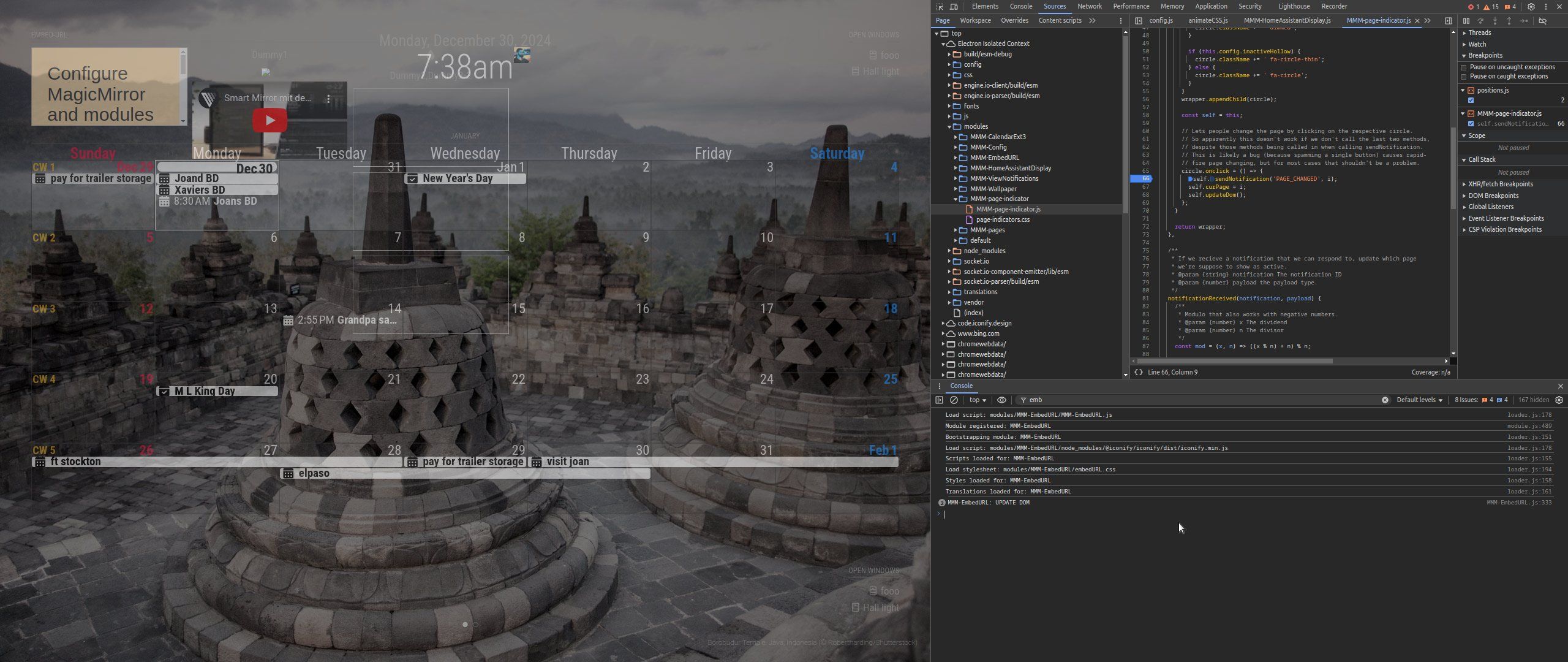Click the pause script execution button
Screen dimensions: 1568x662
click(1466, 21)
